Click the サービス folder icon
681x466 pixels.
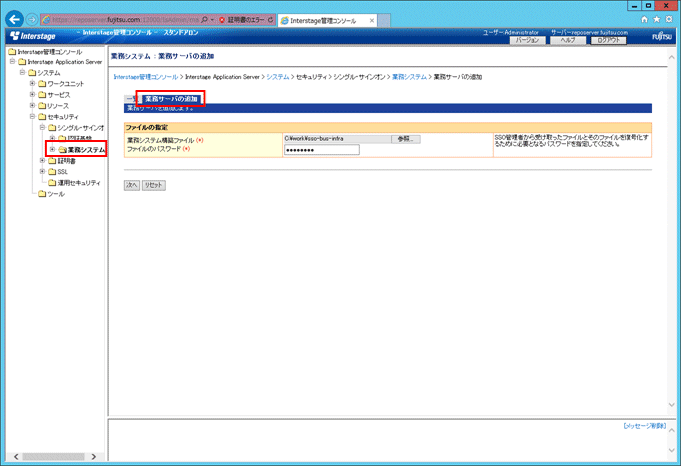42,95
